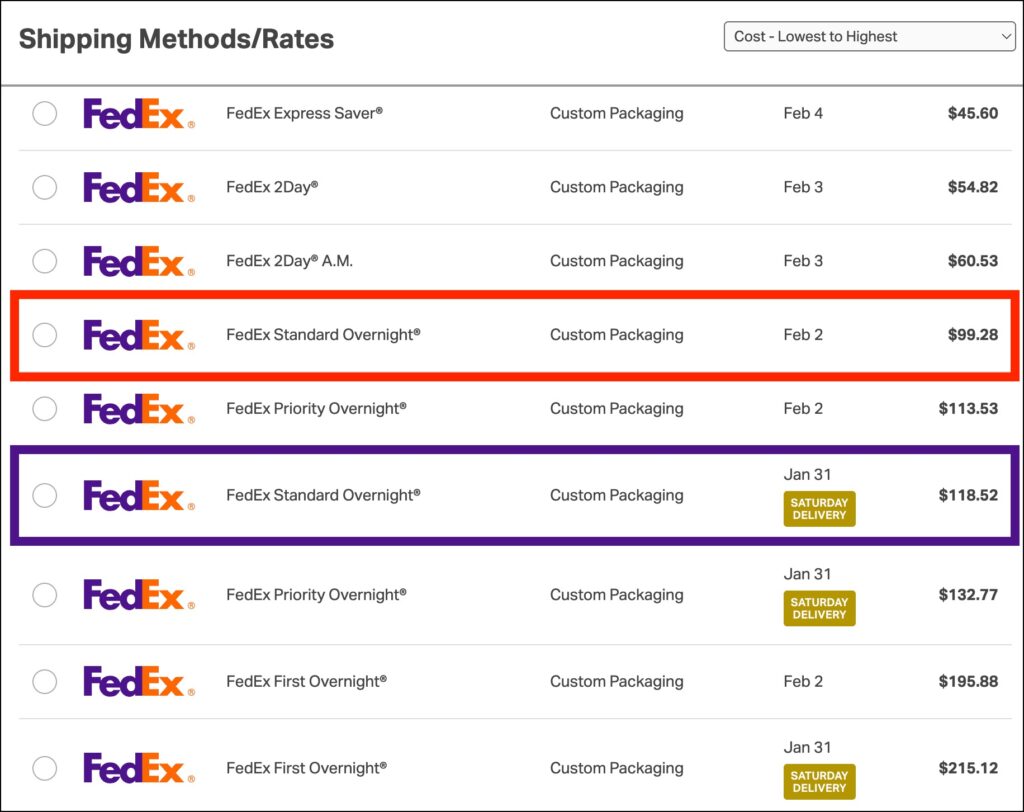Click the FedEx logo in 2Day A.M. row
1024x812 pixels.
[x=138, y=261]
